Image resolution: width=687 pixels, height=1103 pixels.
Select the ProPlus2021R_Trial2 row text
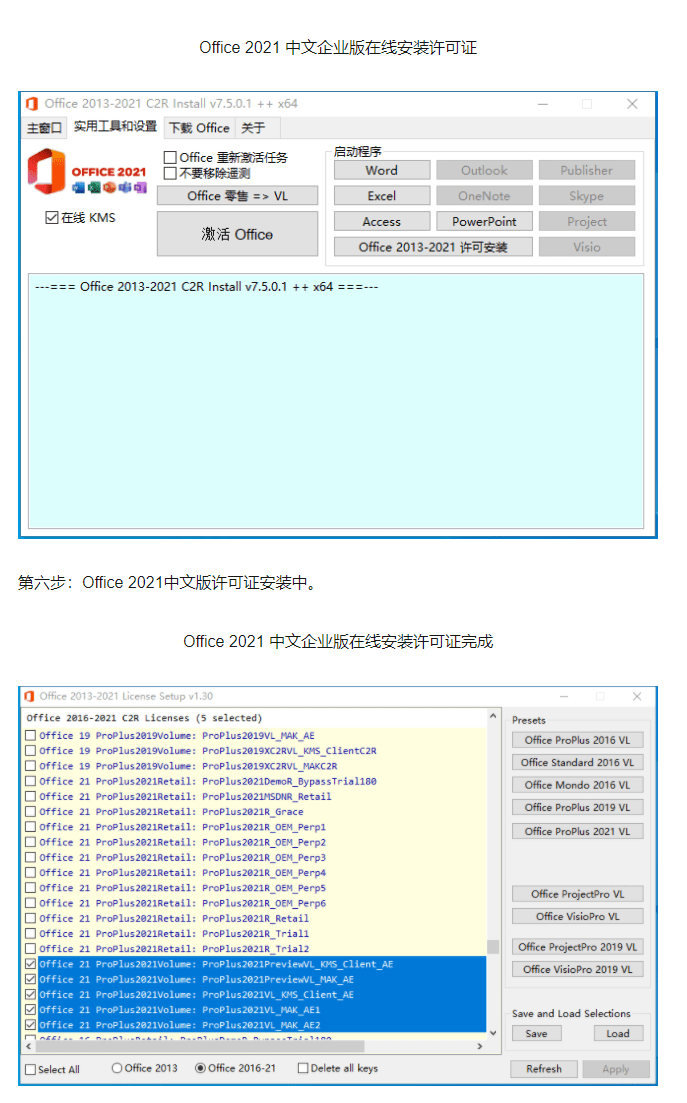point(174,949)
